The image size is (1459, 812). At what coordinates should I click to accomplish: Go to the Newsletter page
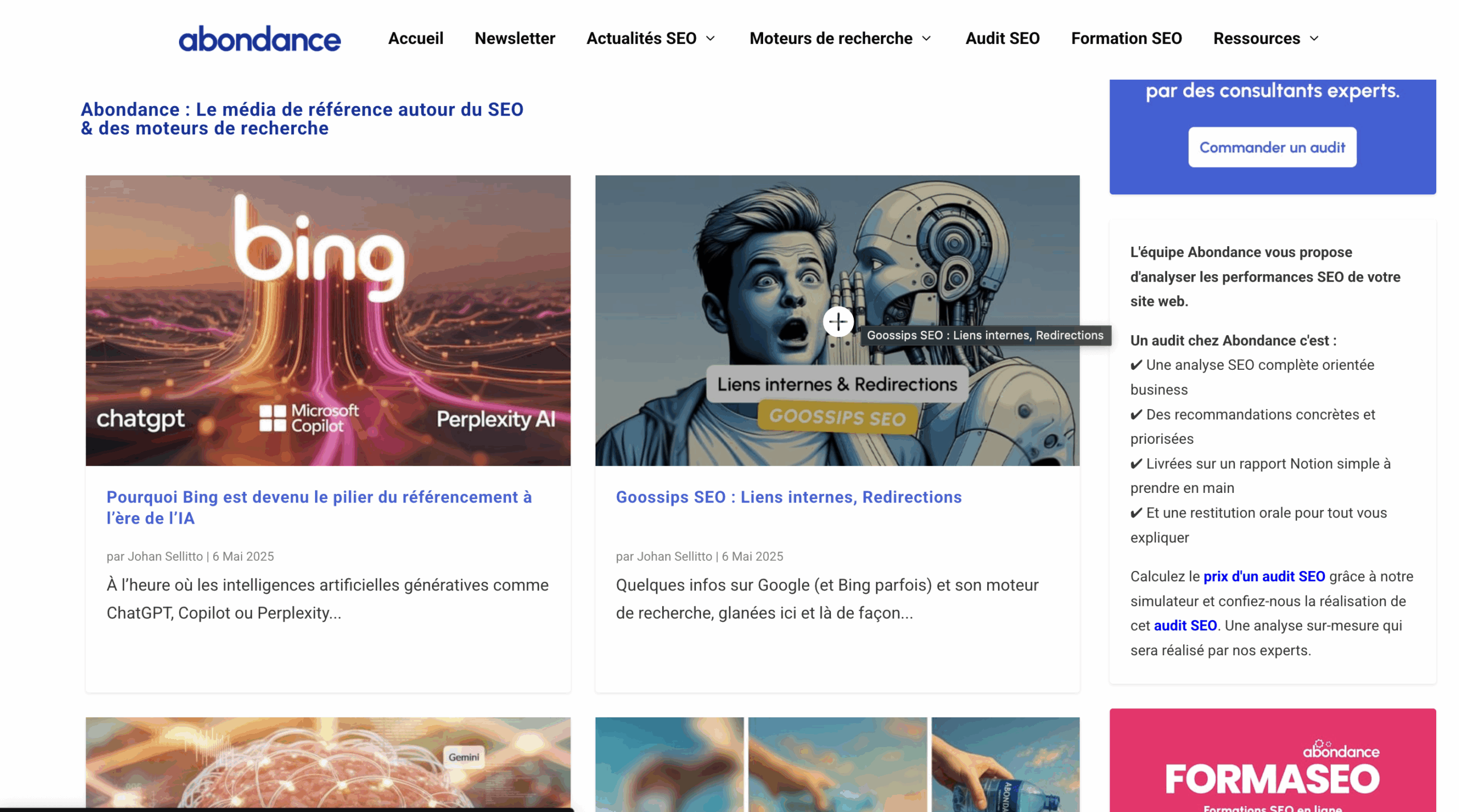coord(514,38)
